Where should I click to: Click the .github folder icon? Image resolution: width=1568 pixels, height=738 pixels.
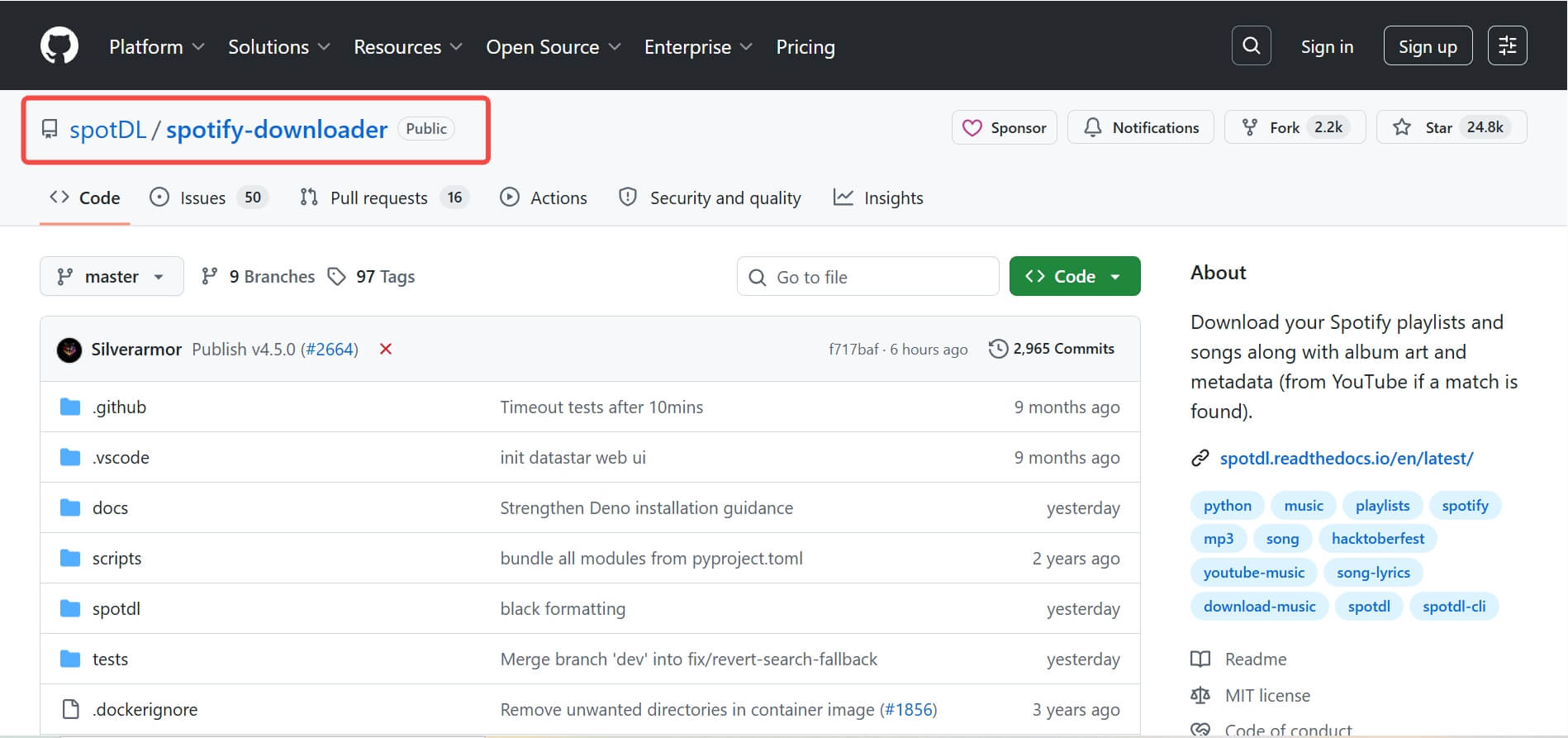(70, 407)
